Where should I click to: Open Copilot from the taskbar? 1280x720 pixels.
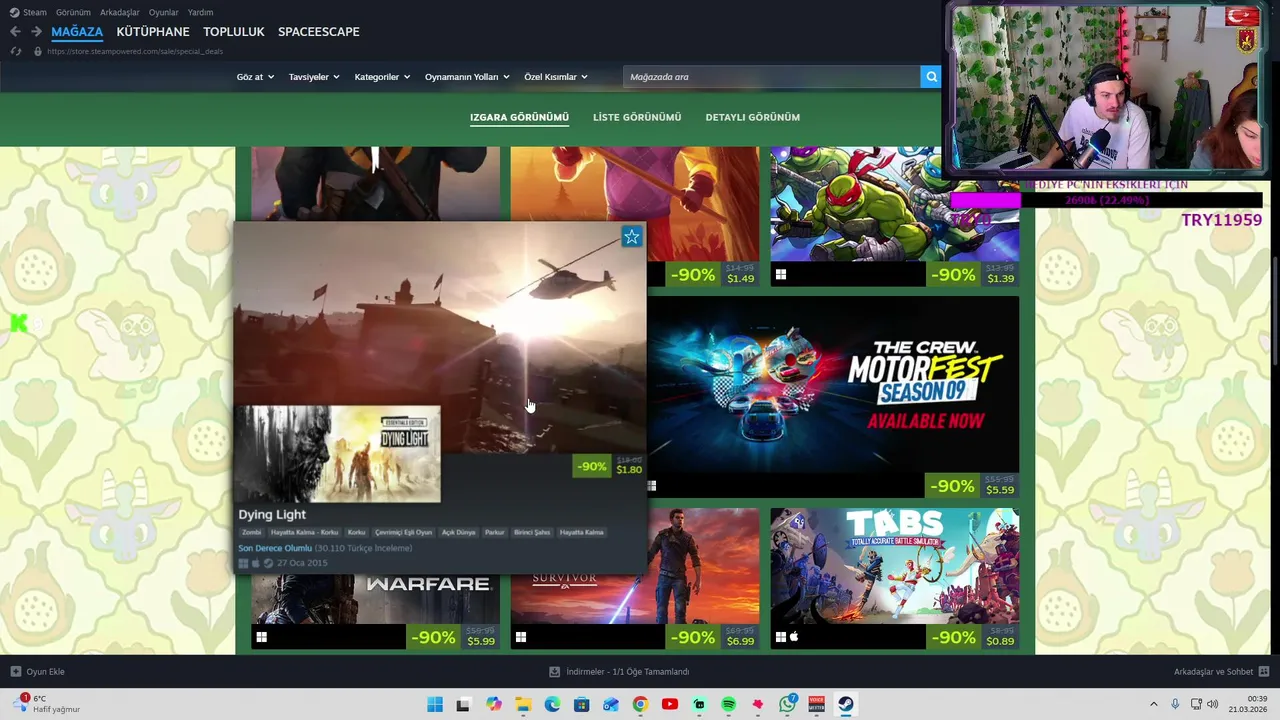(494, 704)
